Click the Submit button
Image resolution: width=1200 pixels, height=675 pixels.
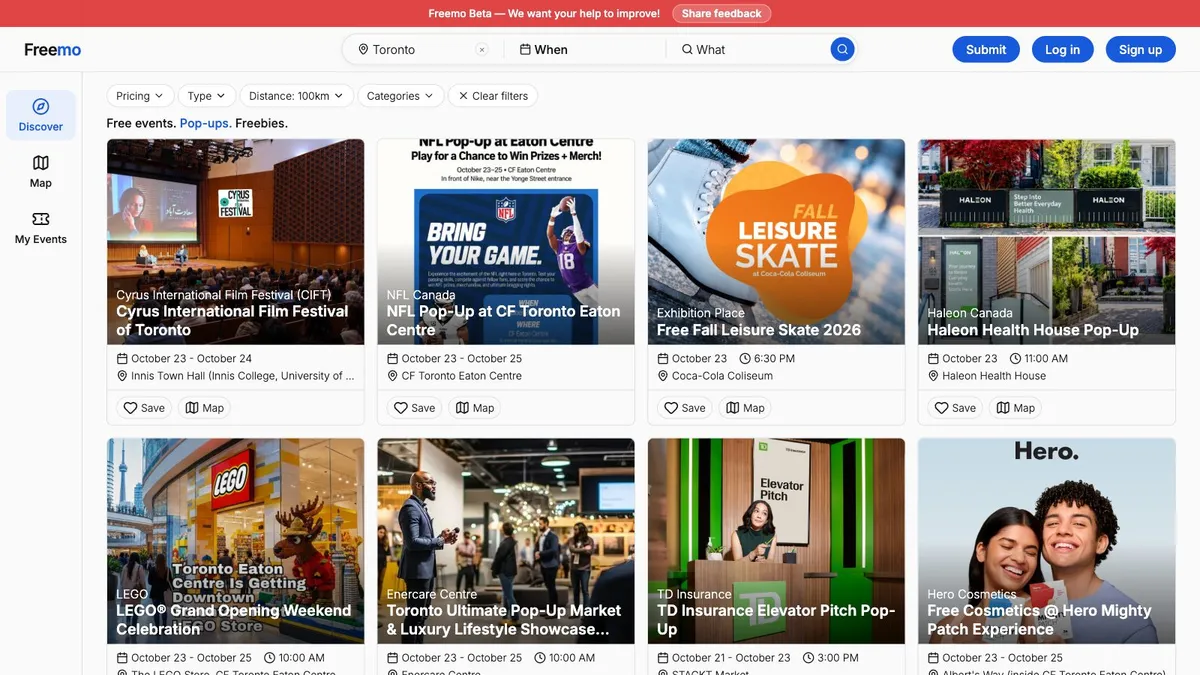click(986, 50)
